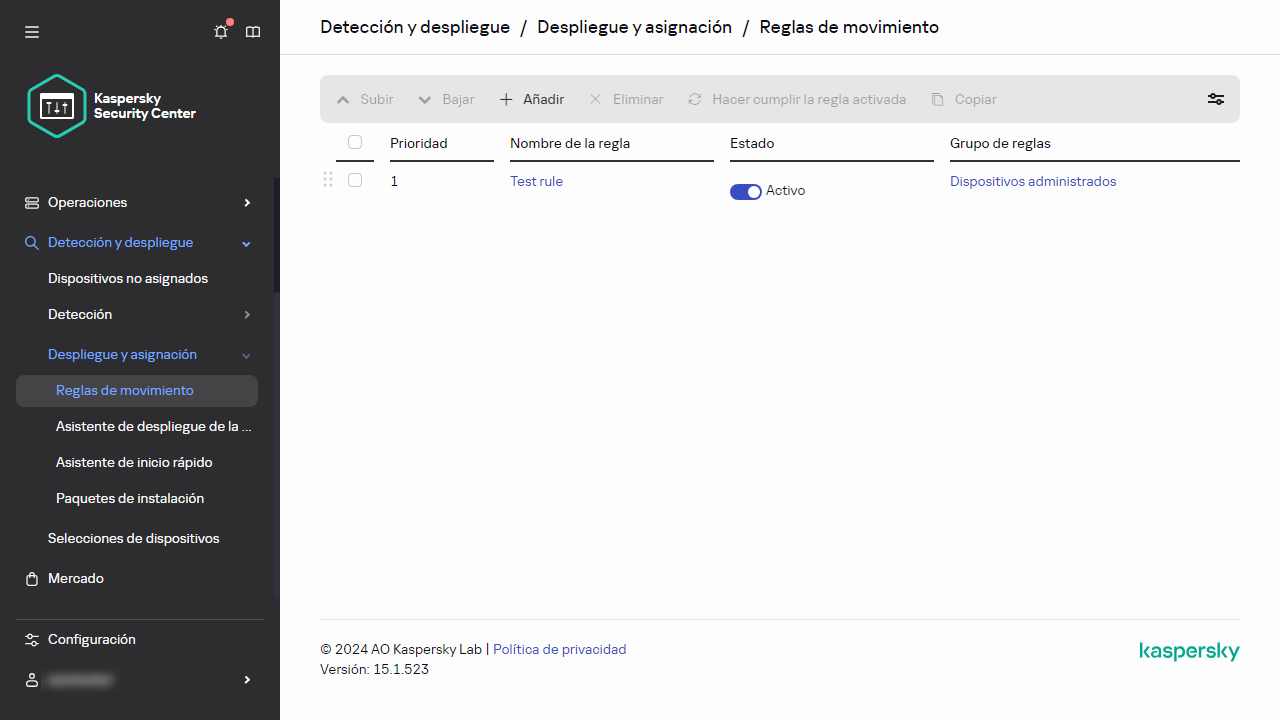Click Hacer cumplir la regla activada
The width and height of the screenshot is (1280, 720).
tap(809, 99)
